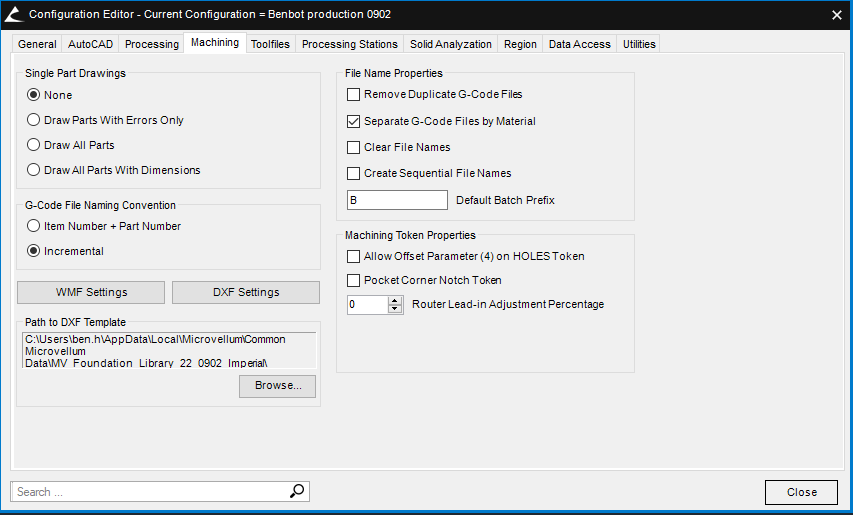853x515 pixels.
Task: Tick the Clear File Names checkbox
Action: click(353, 147)
